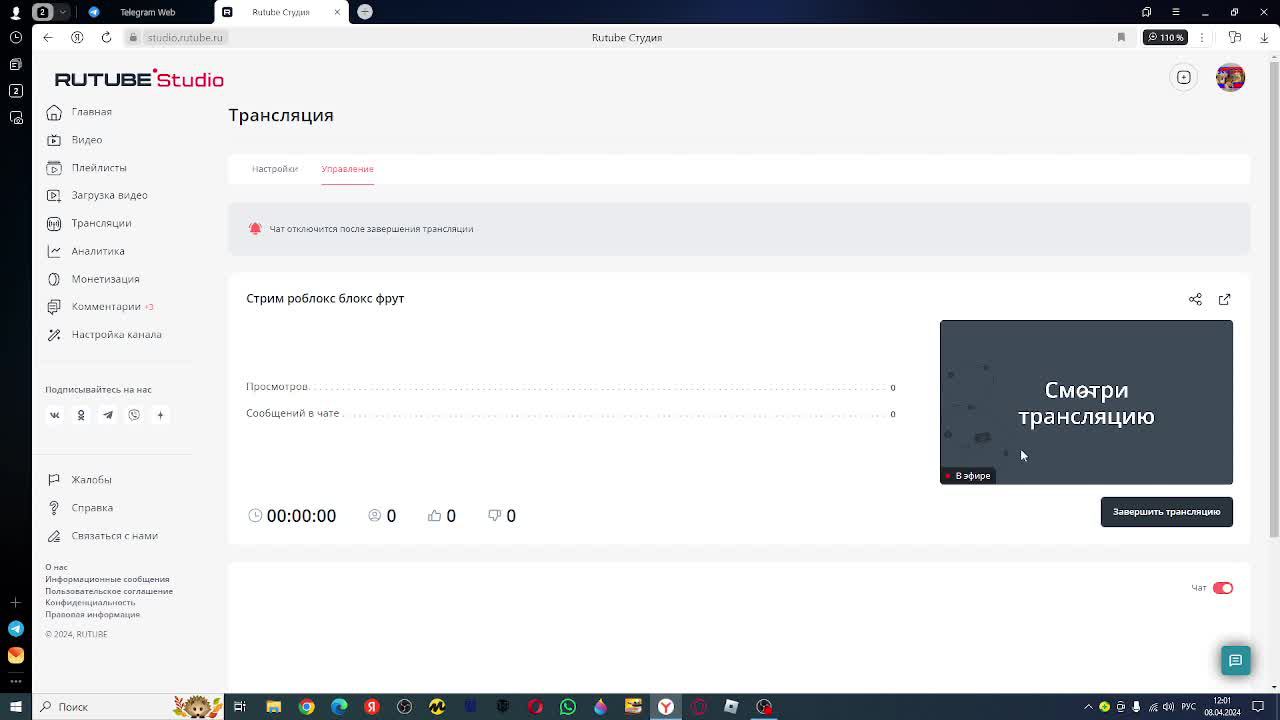Click the Telegram social icon in sidebar

108,415
